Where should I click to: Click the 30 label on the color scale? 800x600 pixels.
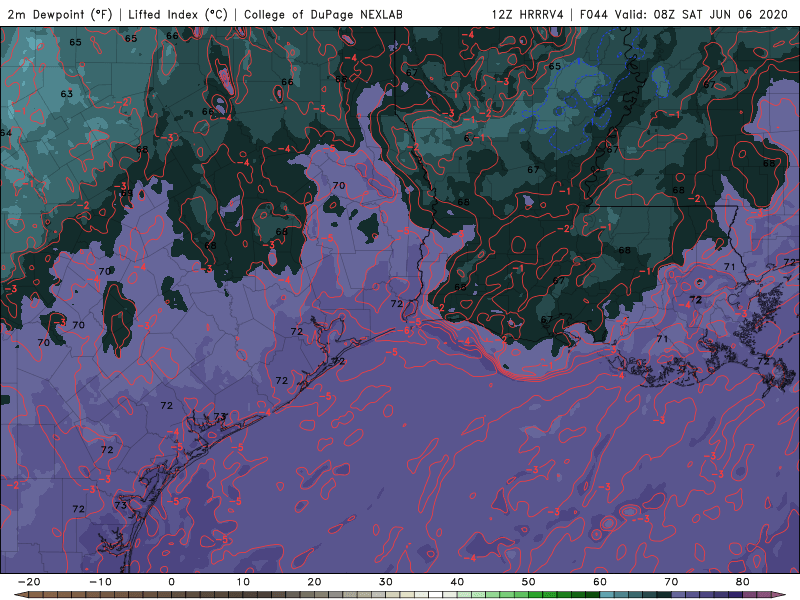tap(386, 582)
